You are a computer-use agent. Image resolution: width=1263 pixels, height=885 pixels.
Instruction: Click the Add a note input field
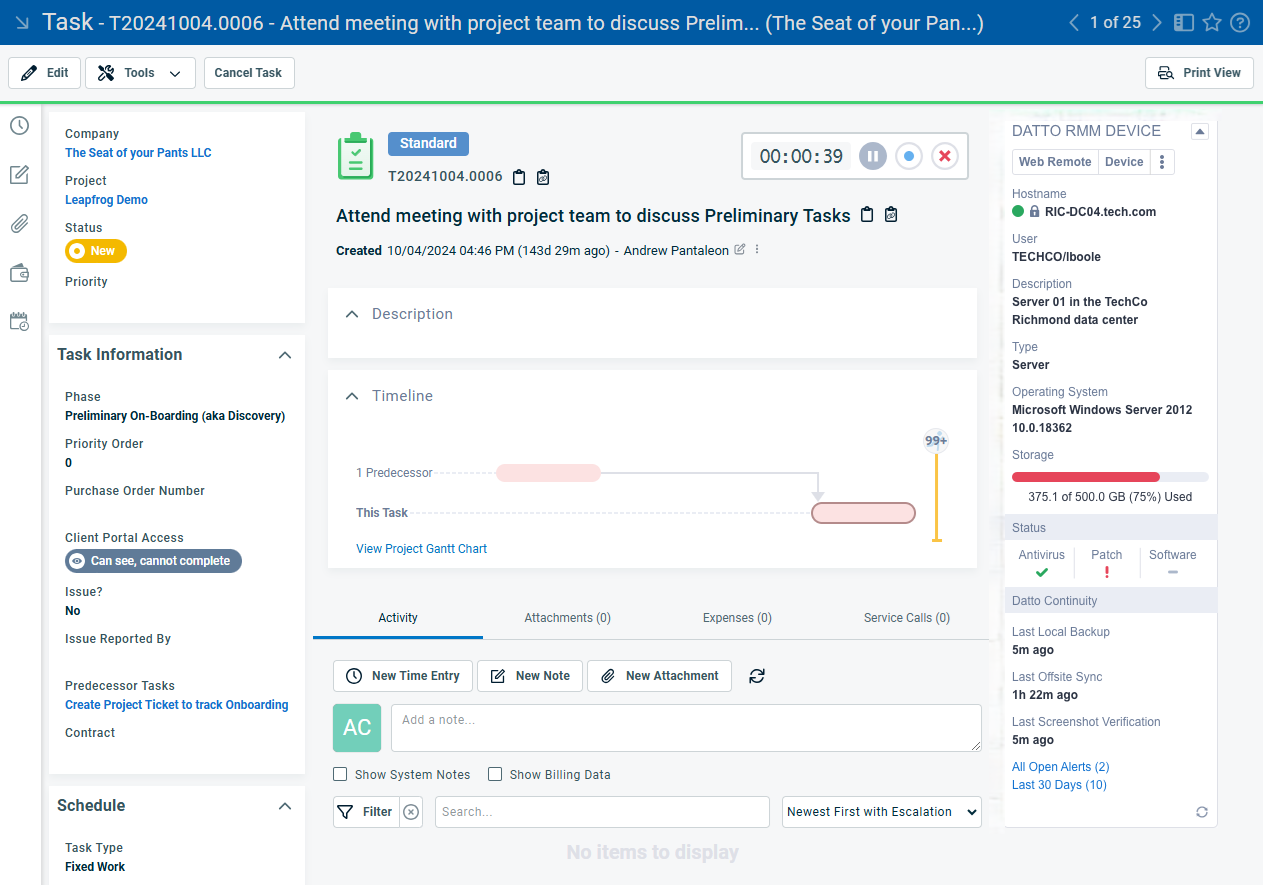(x=687, y=728)
